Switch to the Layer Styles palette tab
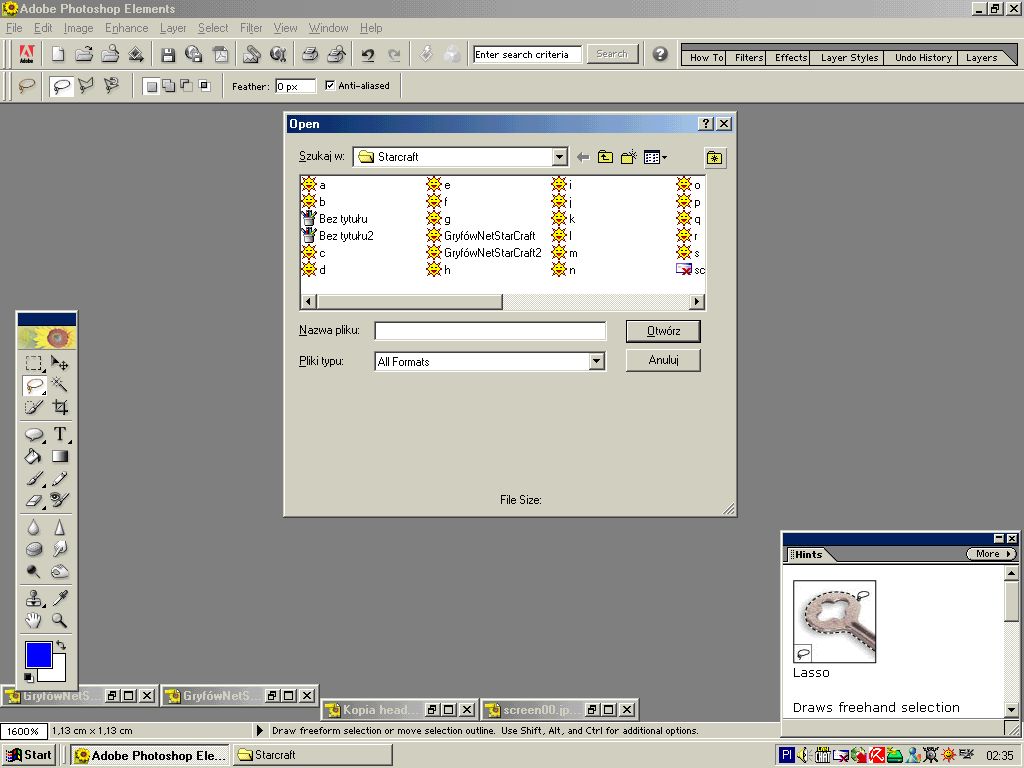Screen dimensions: 1024x768 tap(849, 57)
